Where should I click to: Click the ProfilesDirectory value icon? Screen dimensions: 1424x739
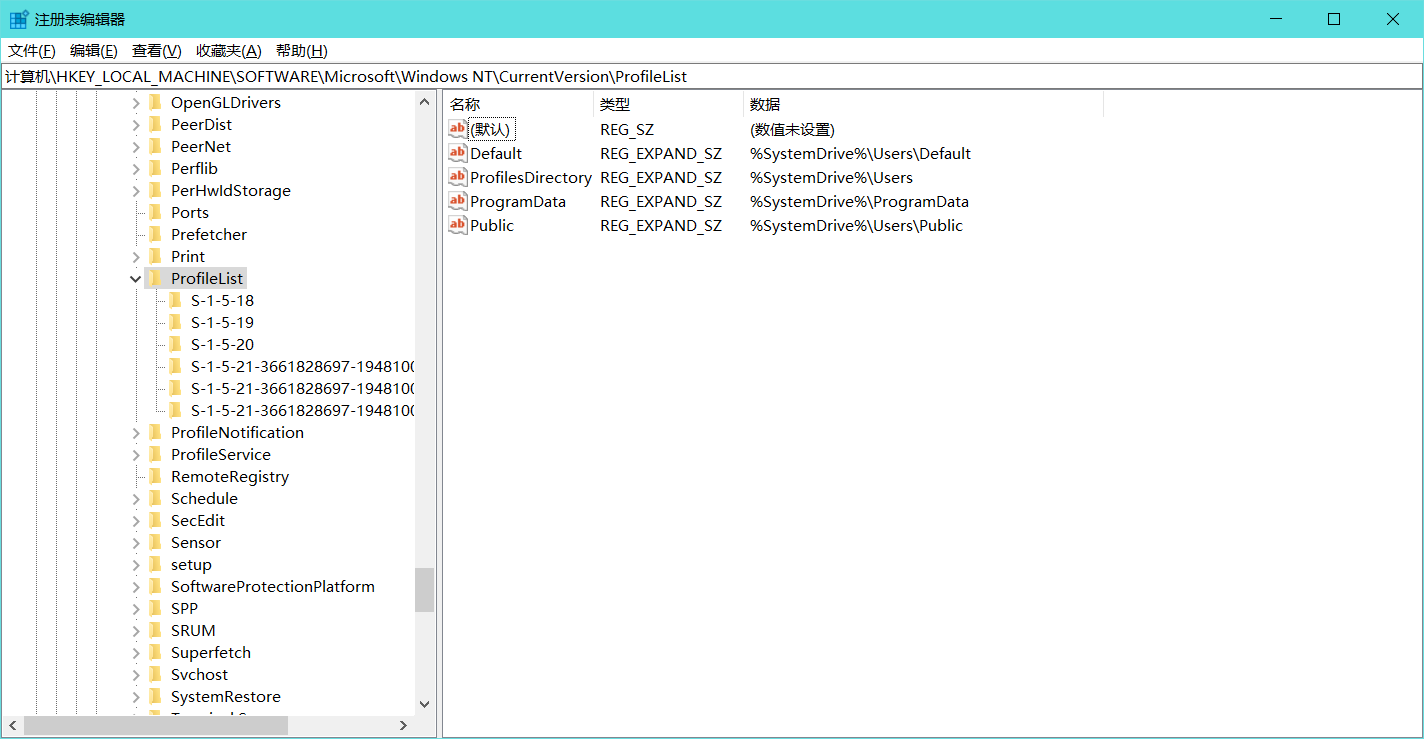pos(457,177)
